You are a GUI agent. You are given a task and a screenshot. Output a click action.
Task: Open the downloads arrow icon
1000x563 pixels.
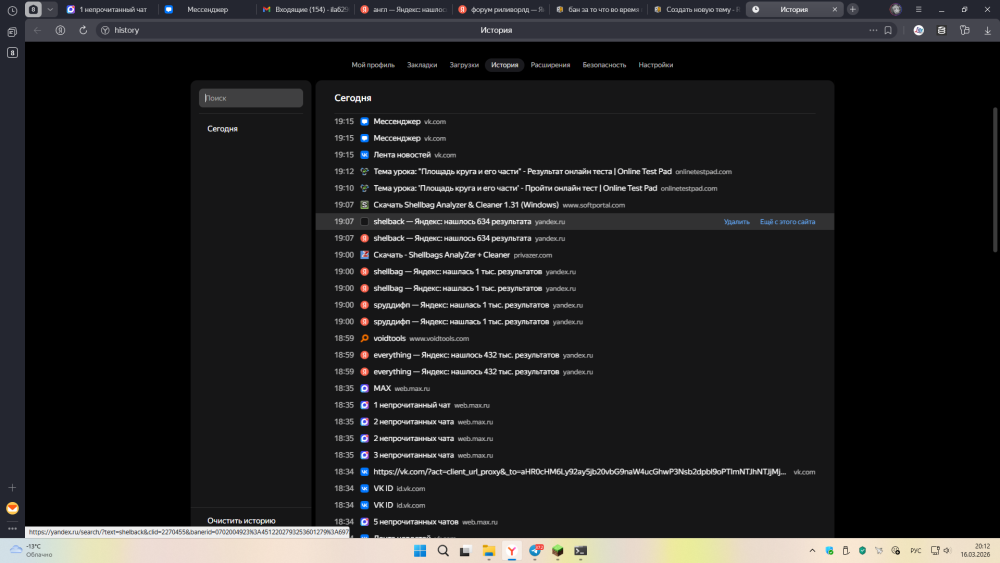(x=987, y=30)
